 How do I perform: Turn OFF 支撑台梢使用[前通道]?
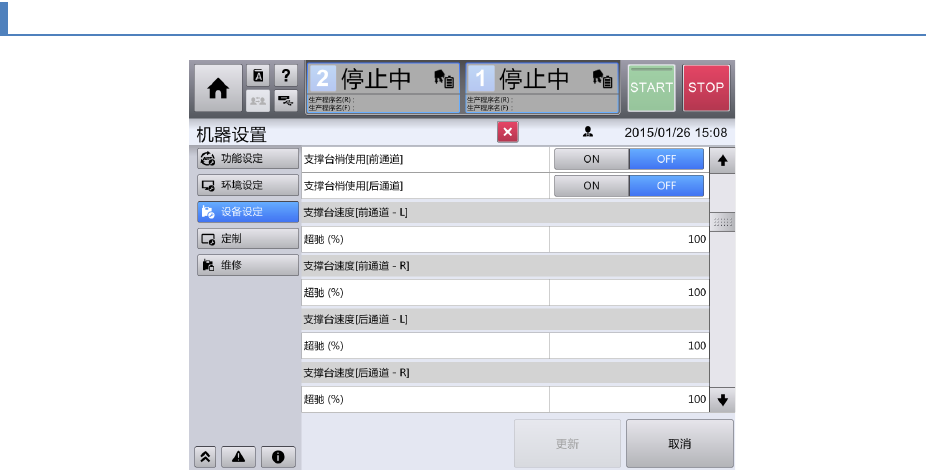[x=666, y=159]
